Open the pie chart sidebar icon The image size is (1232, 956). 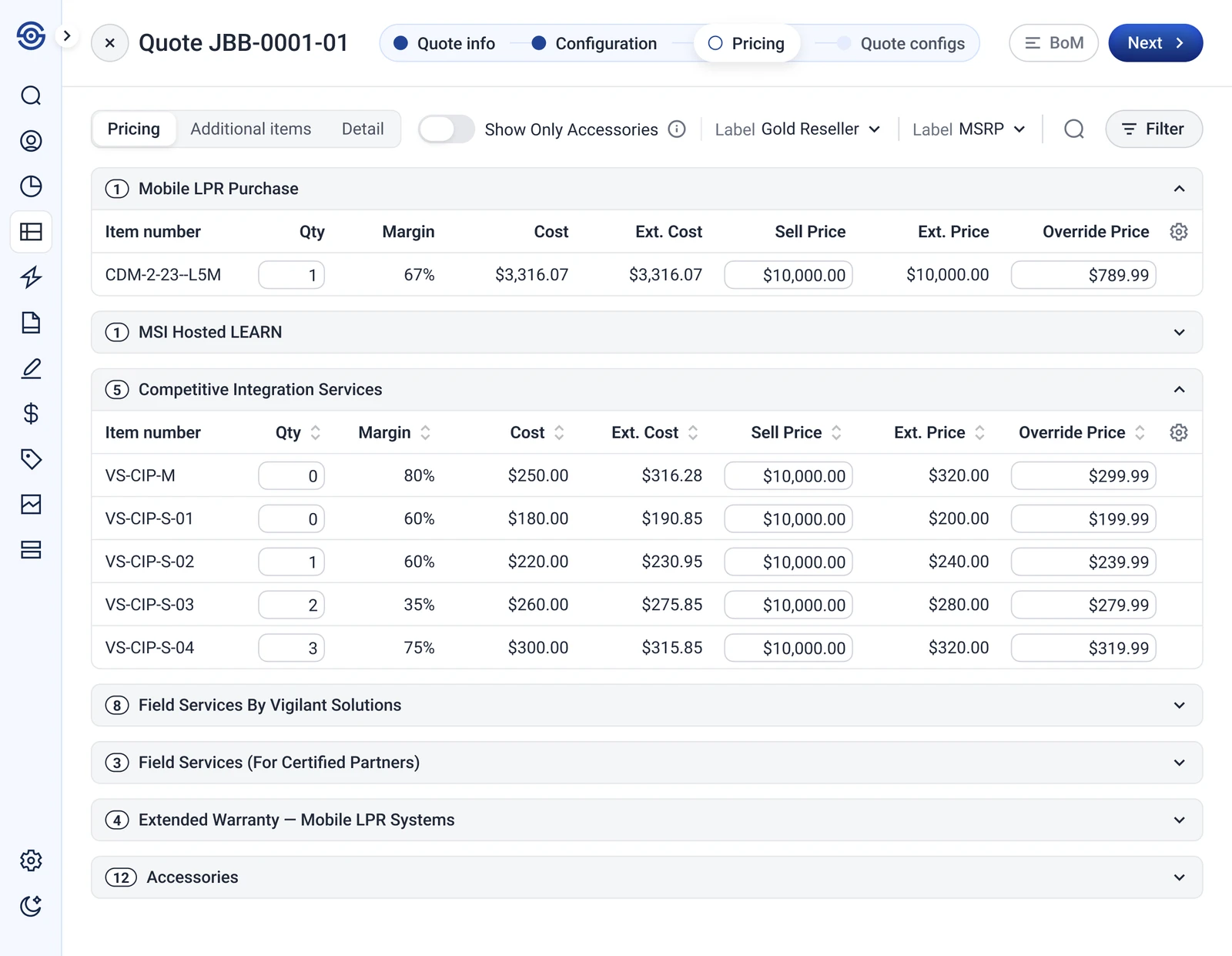coord(31,186)
